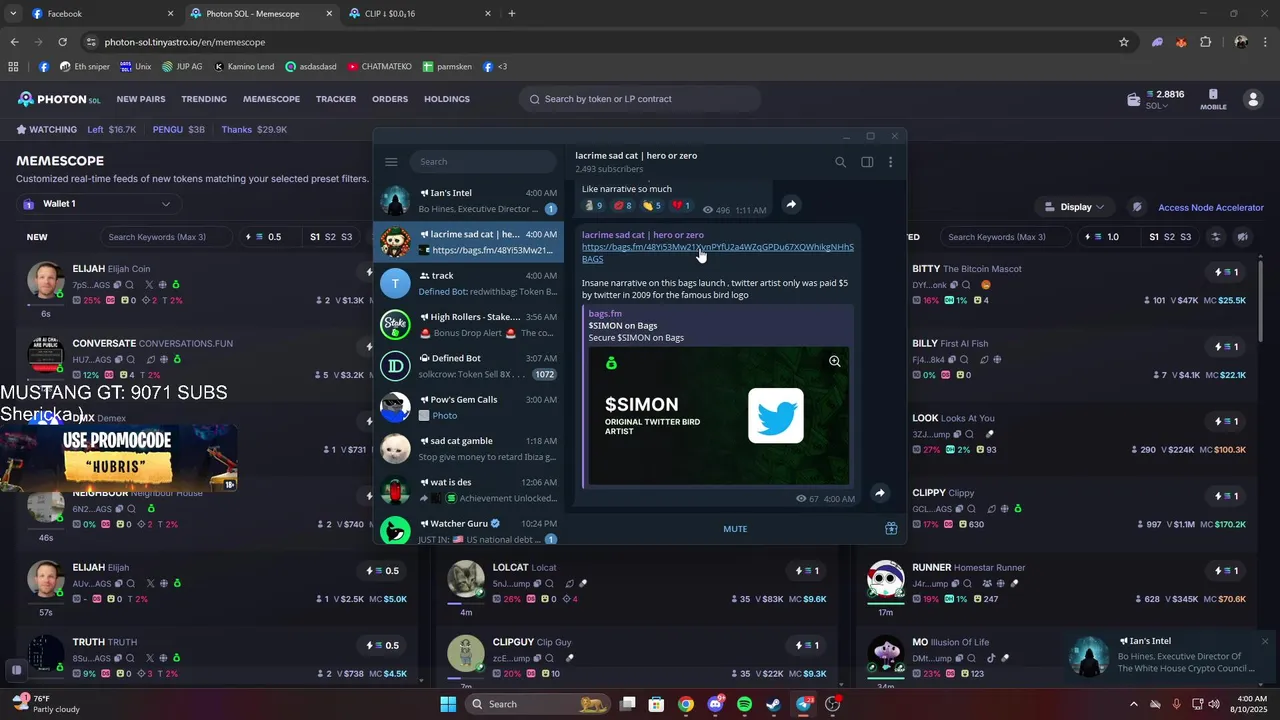Toggle mute sound icon in right column
This screenshot has height=720, width=1280.
[x=1243, y=237]
